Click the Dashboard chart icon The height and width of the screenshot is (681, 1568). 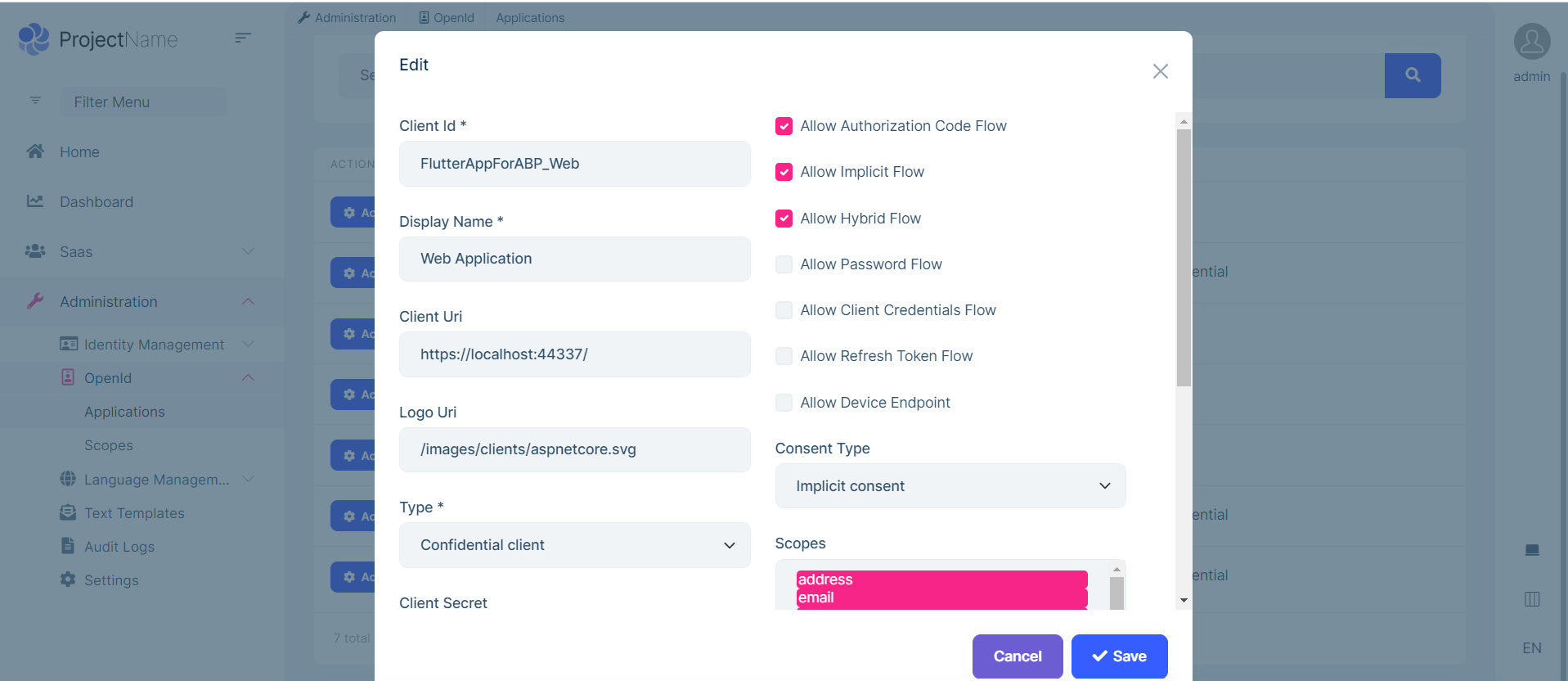(35, 201)
